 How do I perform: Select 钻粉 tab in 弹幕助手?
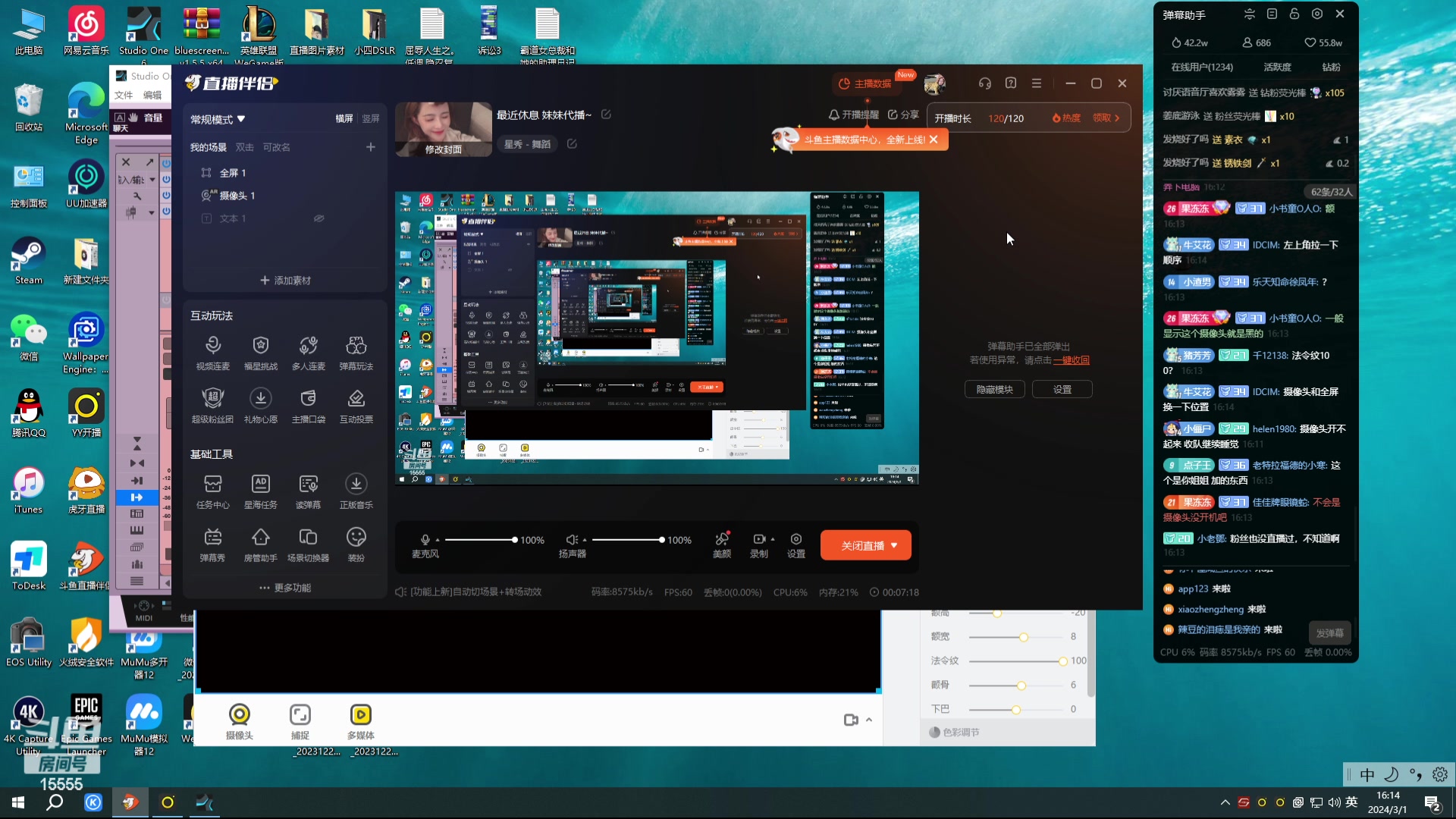pos(1331,67)
